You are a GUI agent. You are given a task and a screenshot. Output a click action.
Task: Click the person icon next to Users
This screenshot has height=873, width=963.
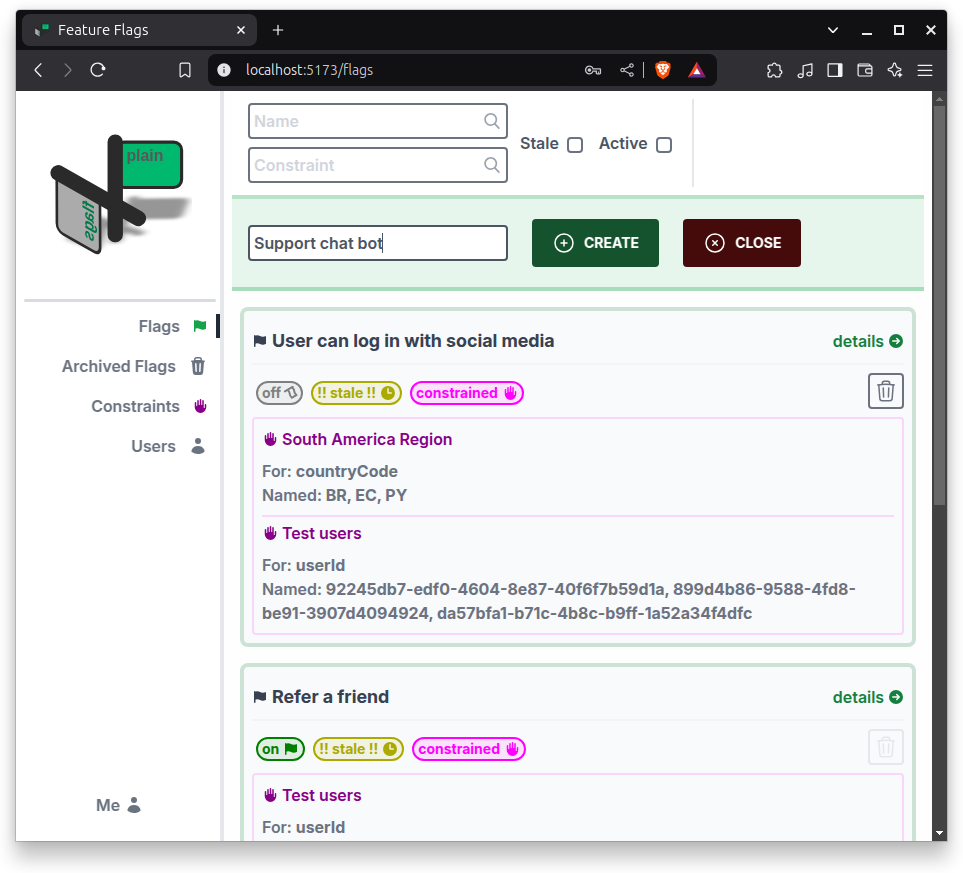tap(198, 446)
